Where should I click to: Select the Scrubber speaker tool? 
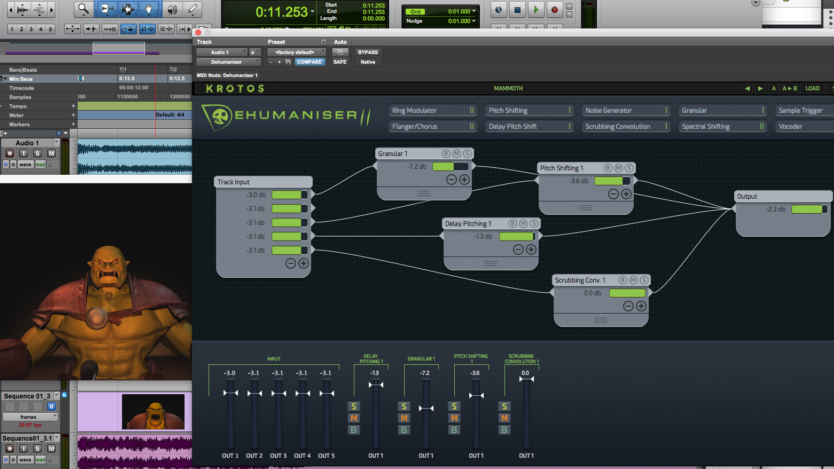point(172,9)
